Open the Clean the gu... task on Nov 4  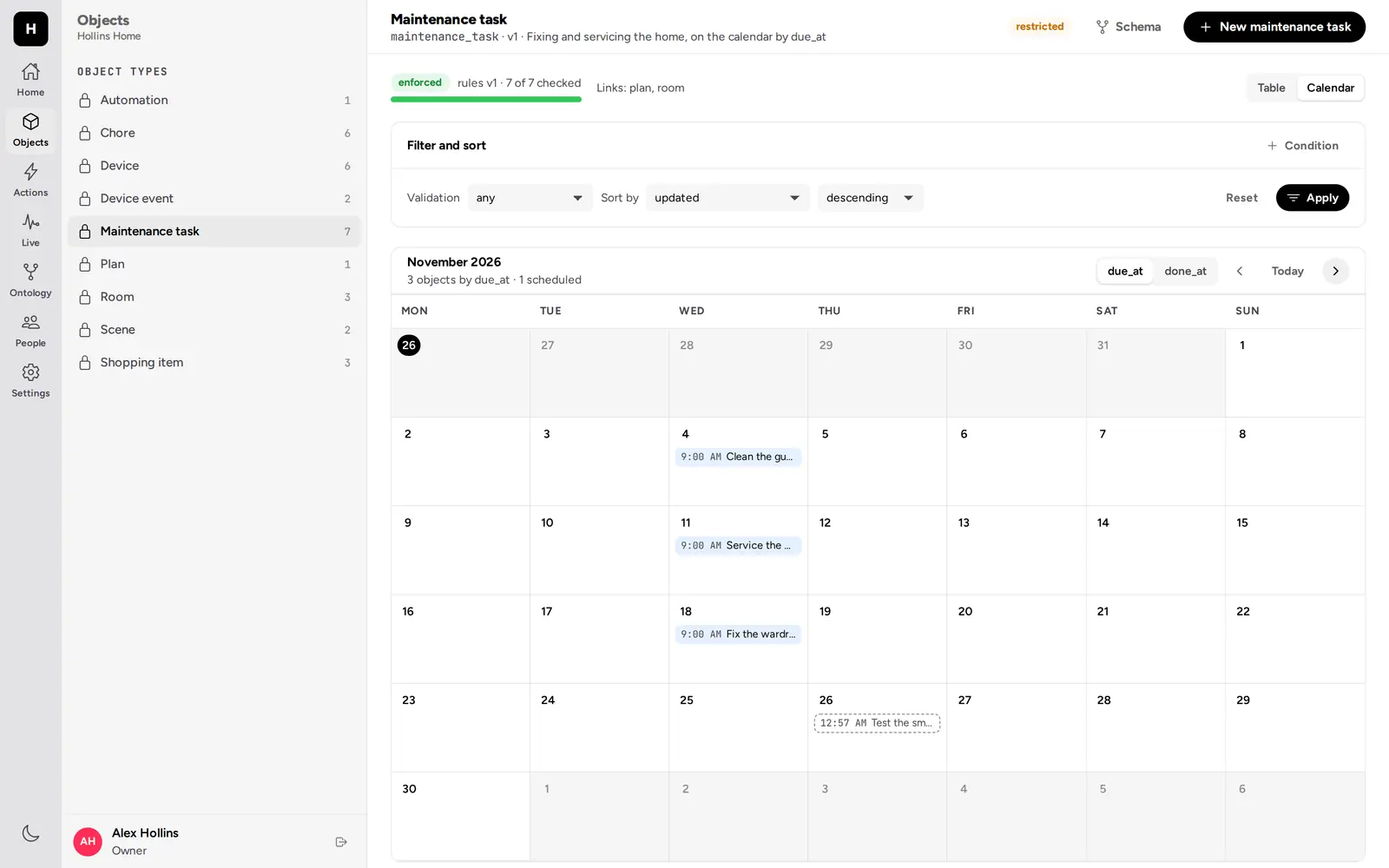tap(738, 457)
